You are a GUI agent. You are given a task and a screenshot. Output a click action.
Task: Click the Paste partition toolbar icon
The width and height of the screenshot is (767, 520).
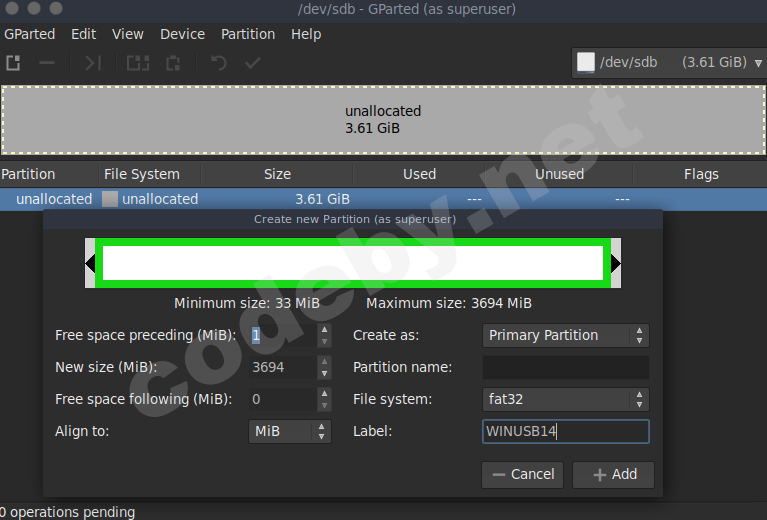[x=173, y=63]
